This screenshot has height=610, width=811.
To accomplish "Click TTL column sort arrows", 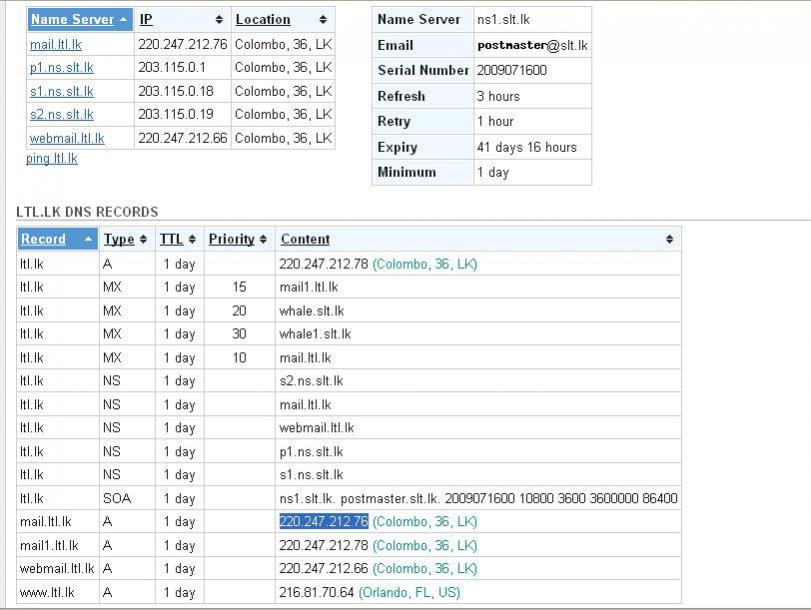I will pos(192,239).
